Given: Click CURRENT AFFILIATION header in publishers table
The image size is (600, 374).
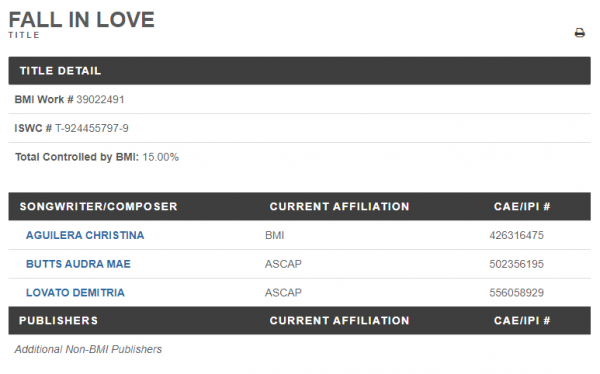Looking at the screenshot, I should pos(339,320).
